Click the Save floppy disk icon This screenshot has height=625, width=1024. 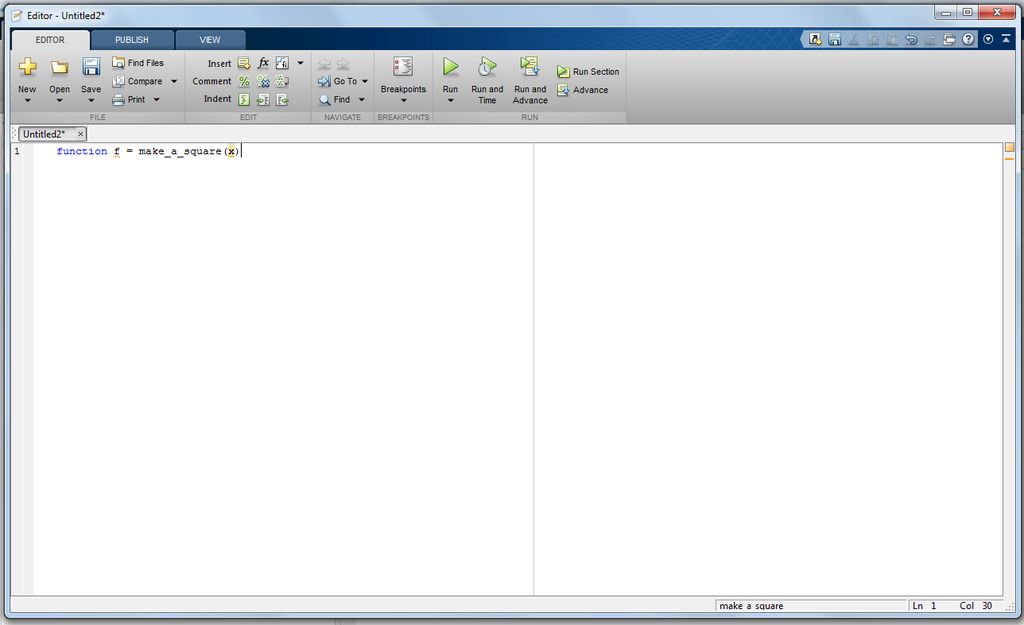(x=91, y=67)
